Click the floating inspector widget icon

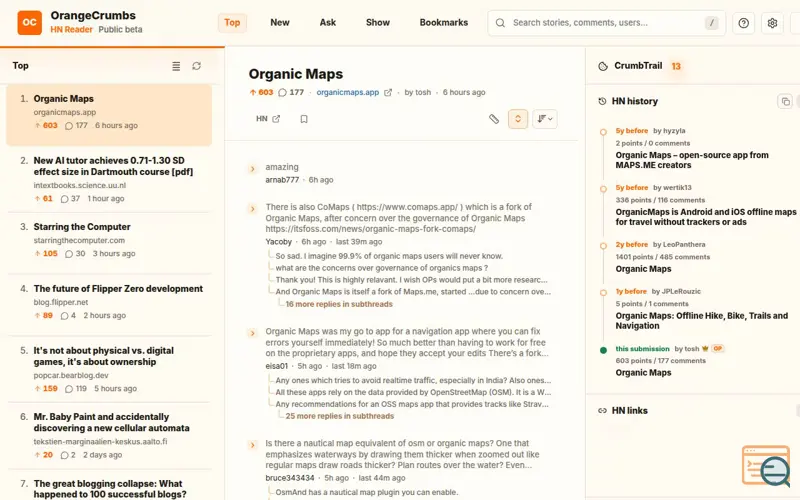tap(766, 466)
